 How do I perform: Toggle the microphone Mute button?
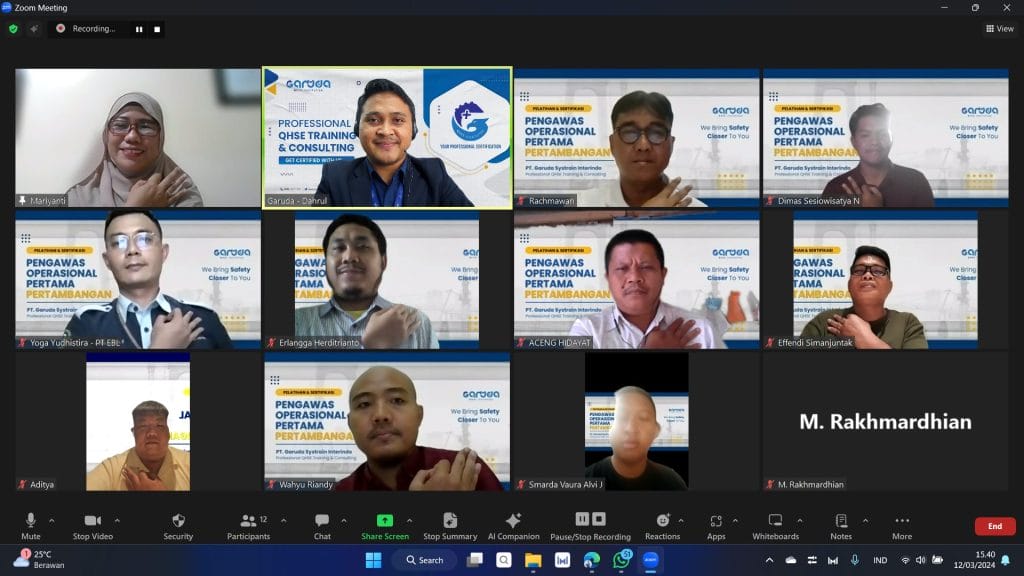click(31, 521)
